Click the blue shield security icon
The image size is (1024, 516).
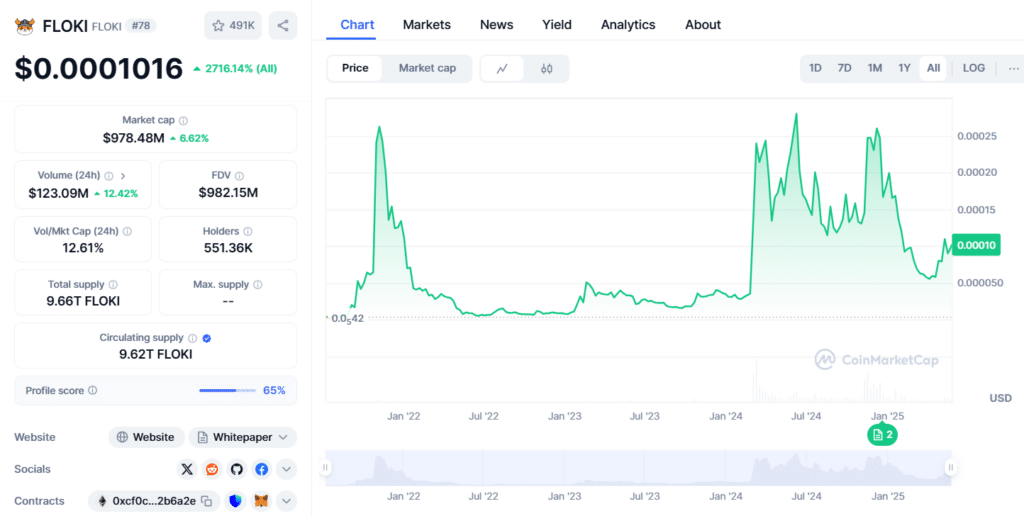coord(236,501)
